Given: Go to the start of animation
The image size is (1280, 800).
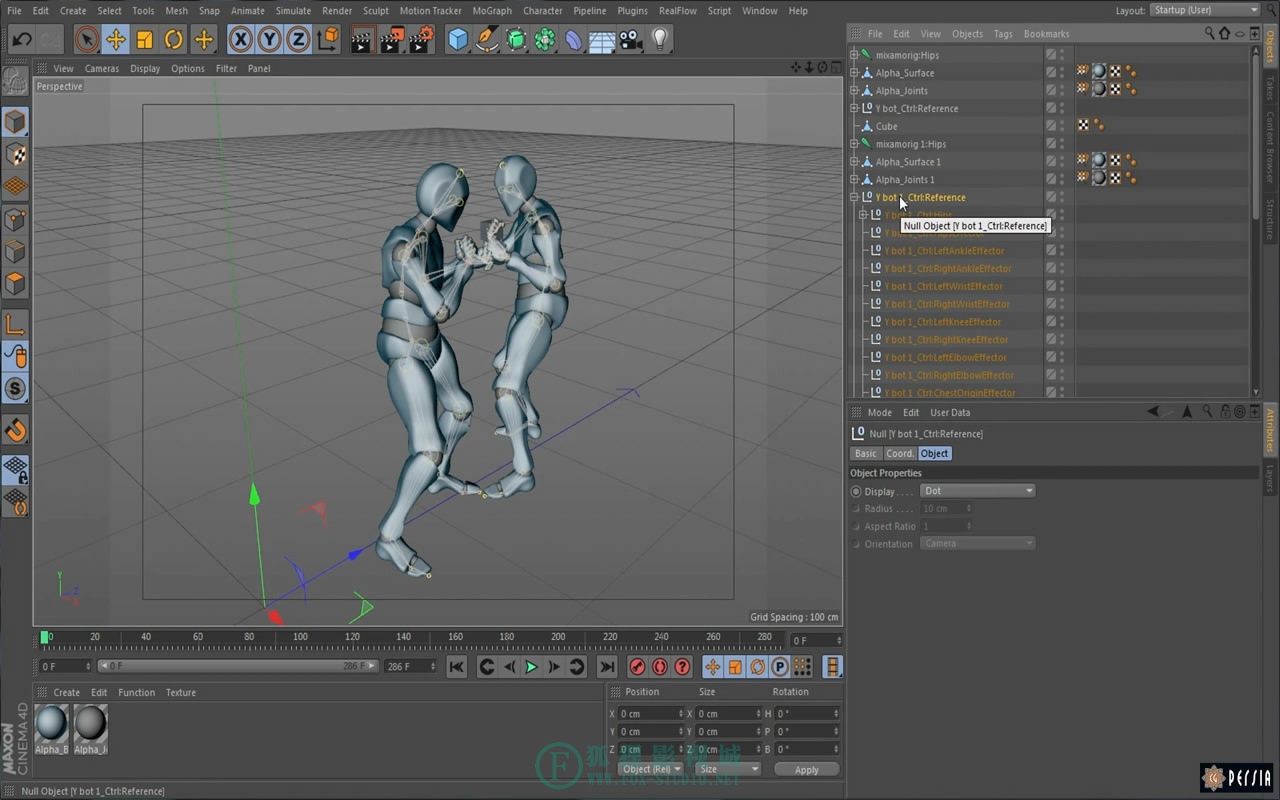Looking at the screenshot, I should [x=456, y=667].
